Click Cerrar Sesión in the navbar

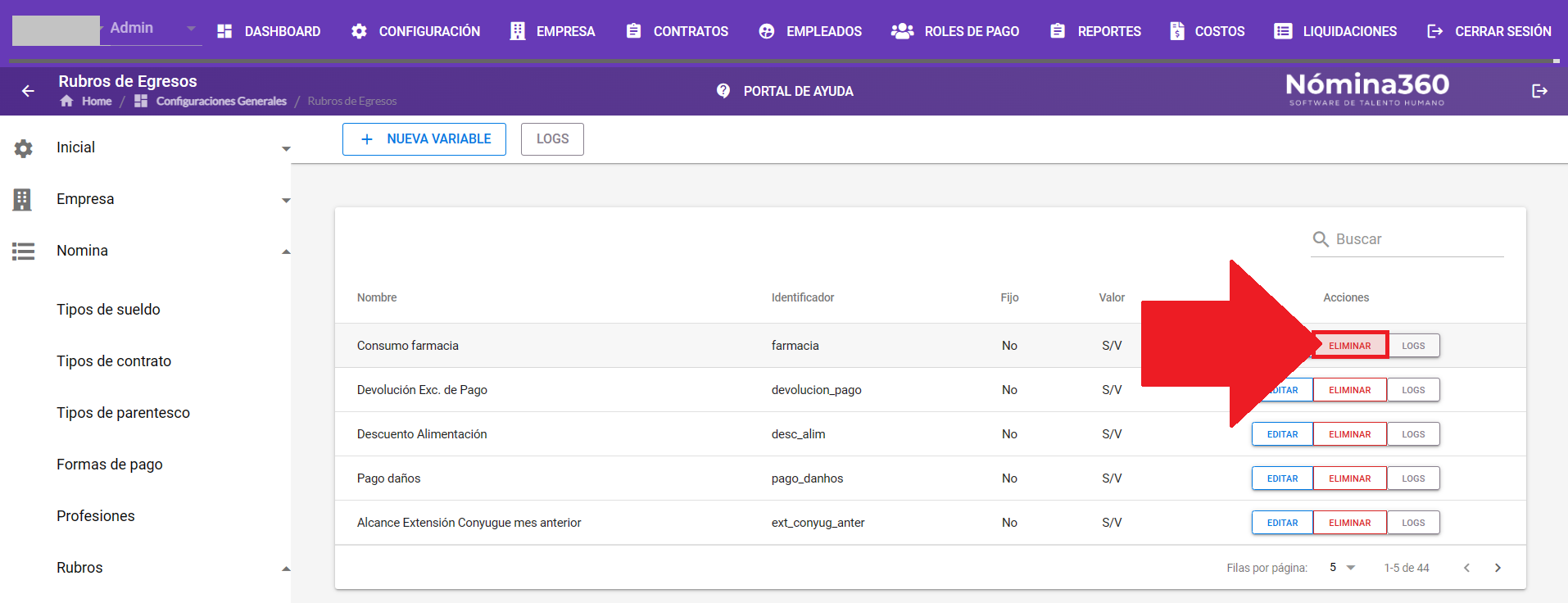point(1489,31)
